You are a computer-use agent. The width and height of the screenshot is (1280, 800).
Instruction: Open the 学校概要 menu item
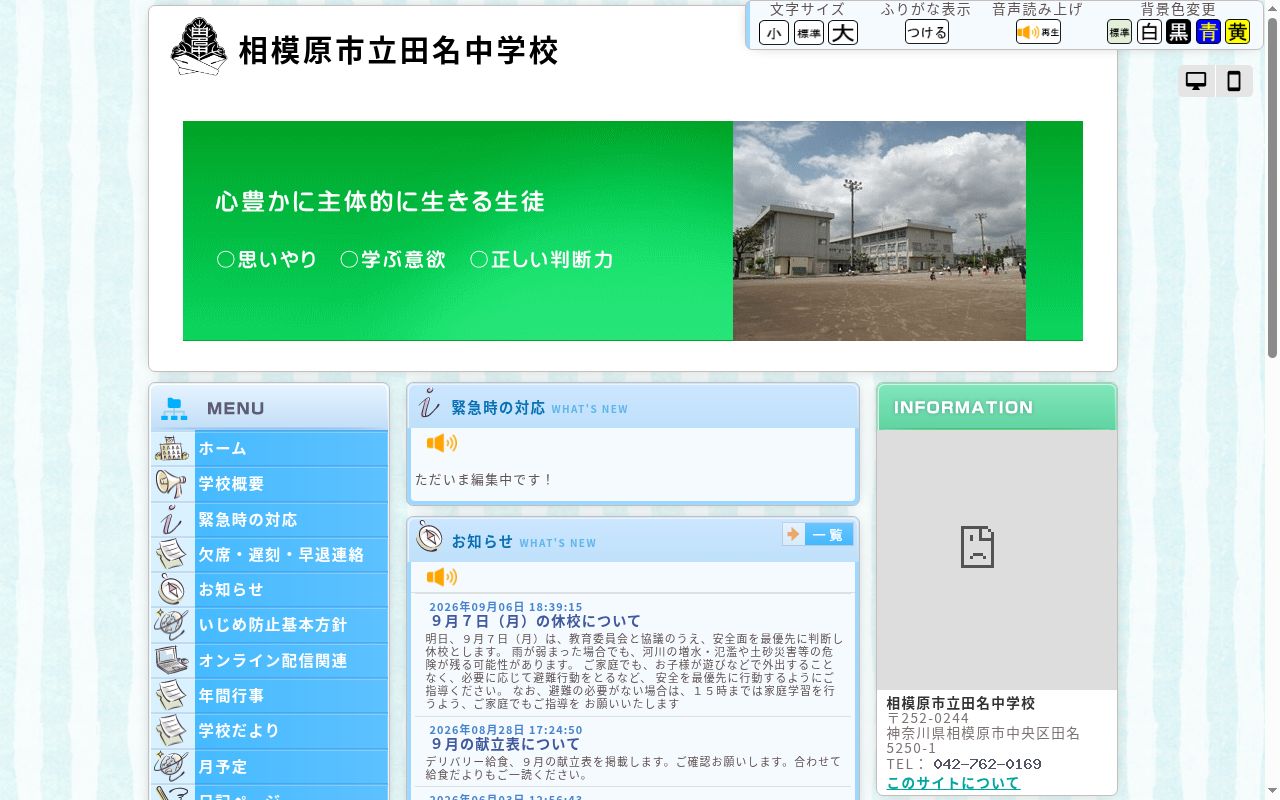click(270, 484)
